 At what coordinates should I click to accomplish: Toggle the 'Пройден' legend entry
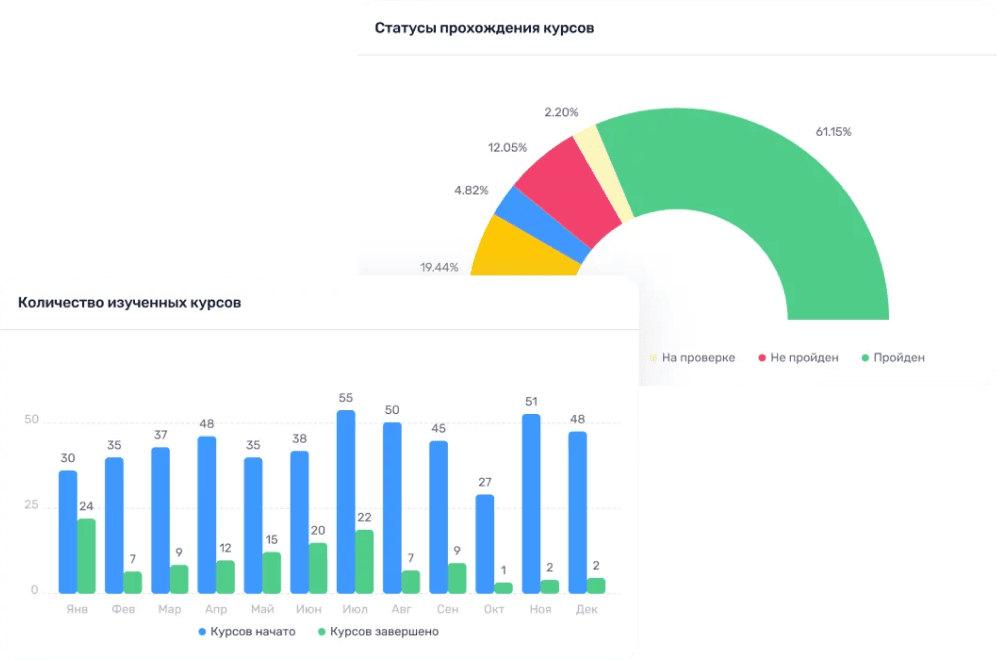point(892,358)
